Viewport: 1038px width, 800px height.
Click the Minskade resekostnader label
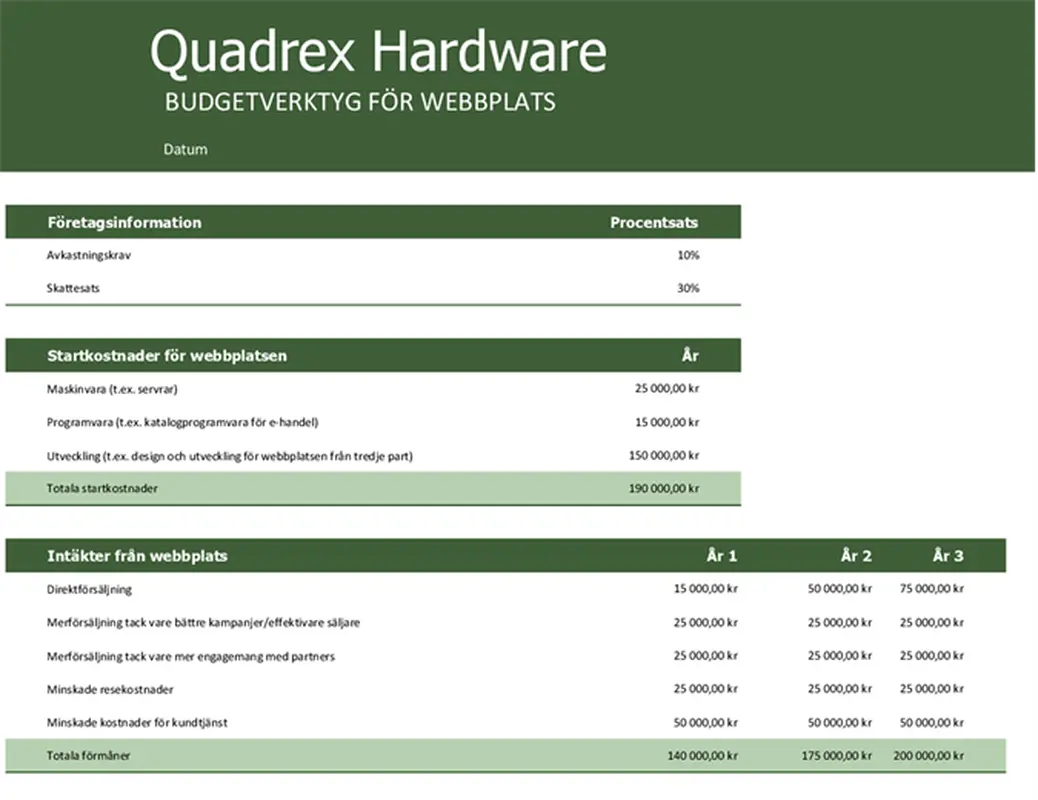[110, 689]
